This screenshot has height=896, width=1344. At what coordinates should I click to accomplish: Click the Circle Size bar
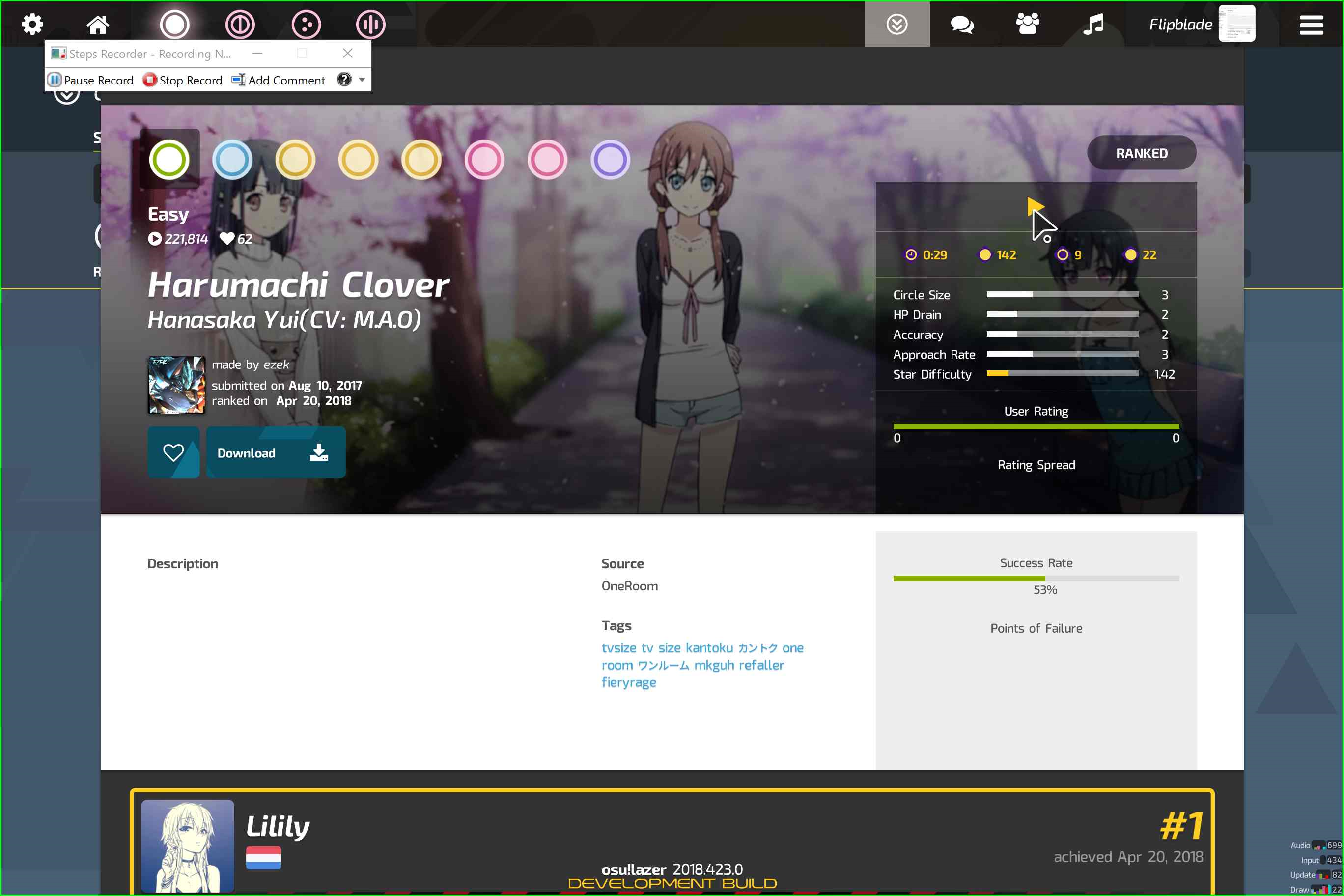1063,295
